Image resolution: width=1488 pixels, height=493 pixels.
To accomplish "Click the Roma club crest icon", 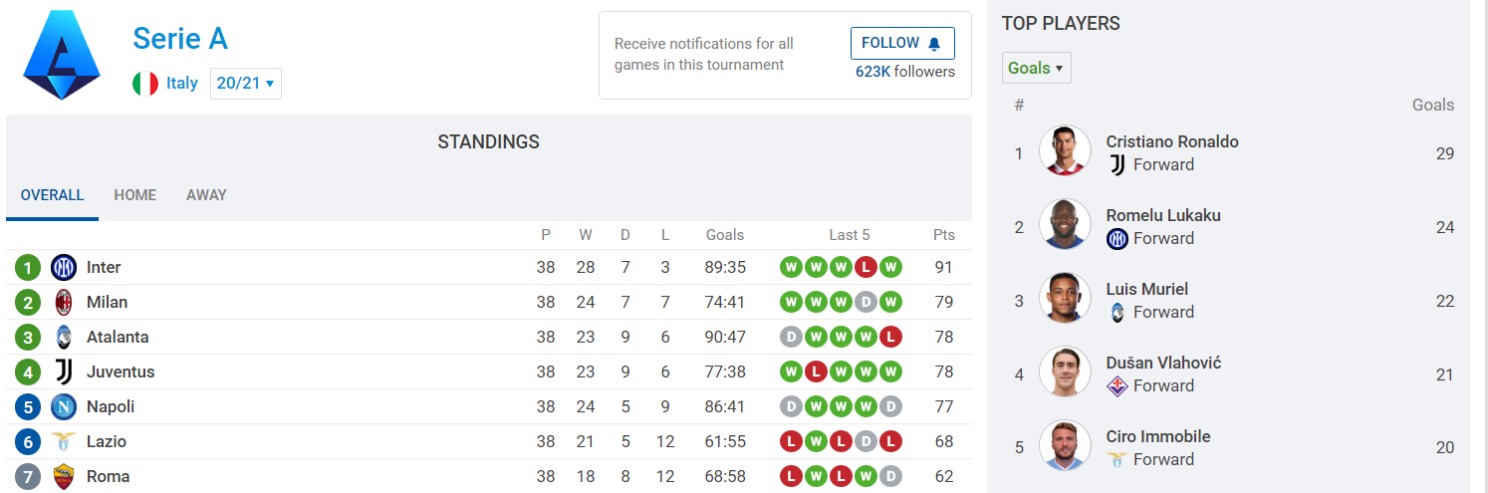I will [64, 477].
